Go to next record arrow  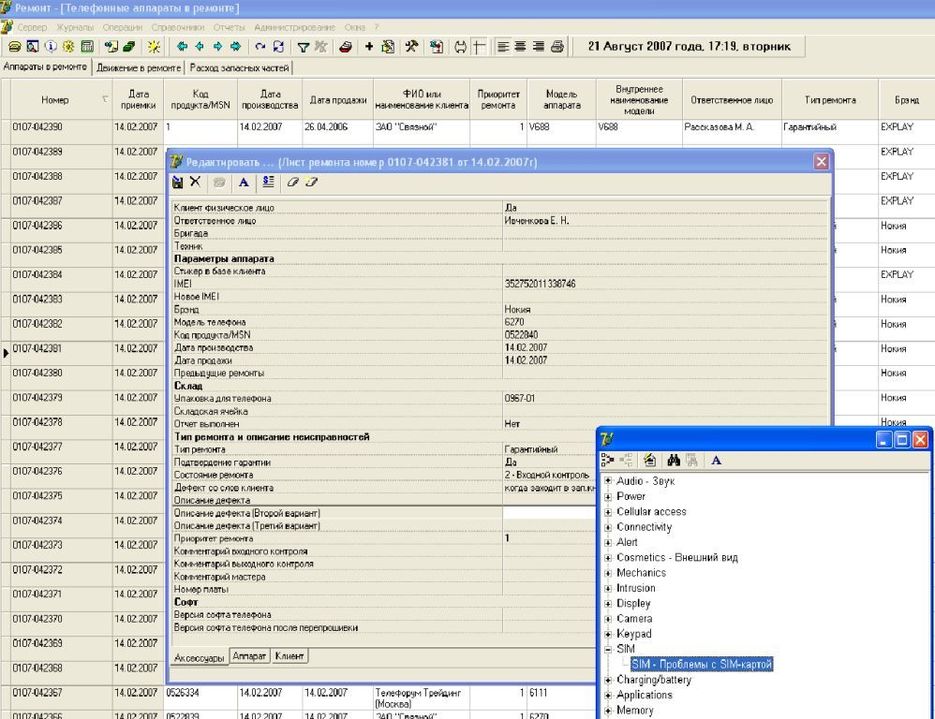coord(218,47)
